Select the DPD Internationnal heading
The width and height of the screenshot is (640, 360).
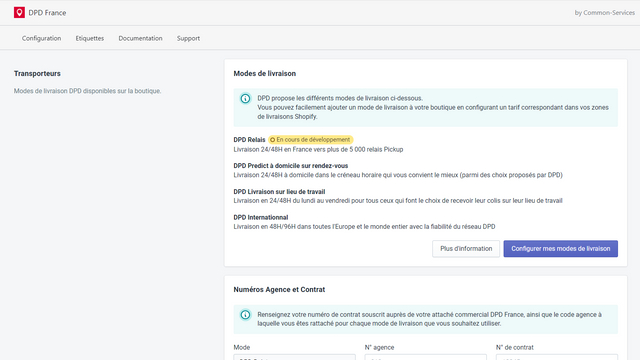[261, 217]
